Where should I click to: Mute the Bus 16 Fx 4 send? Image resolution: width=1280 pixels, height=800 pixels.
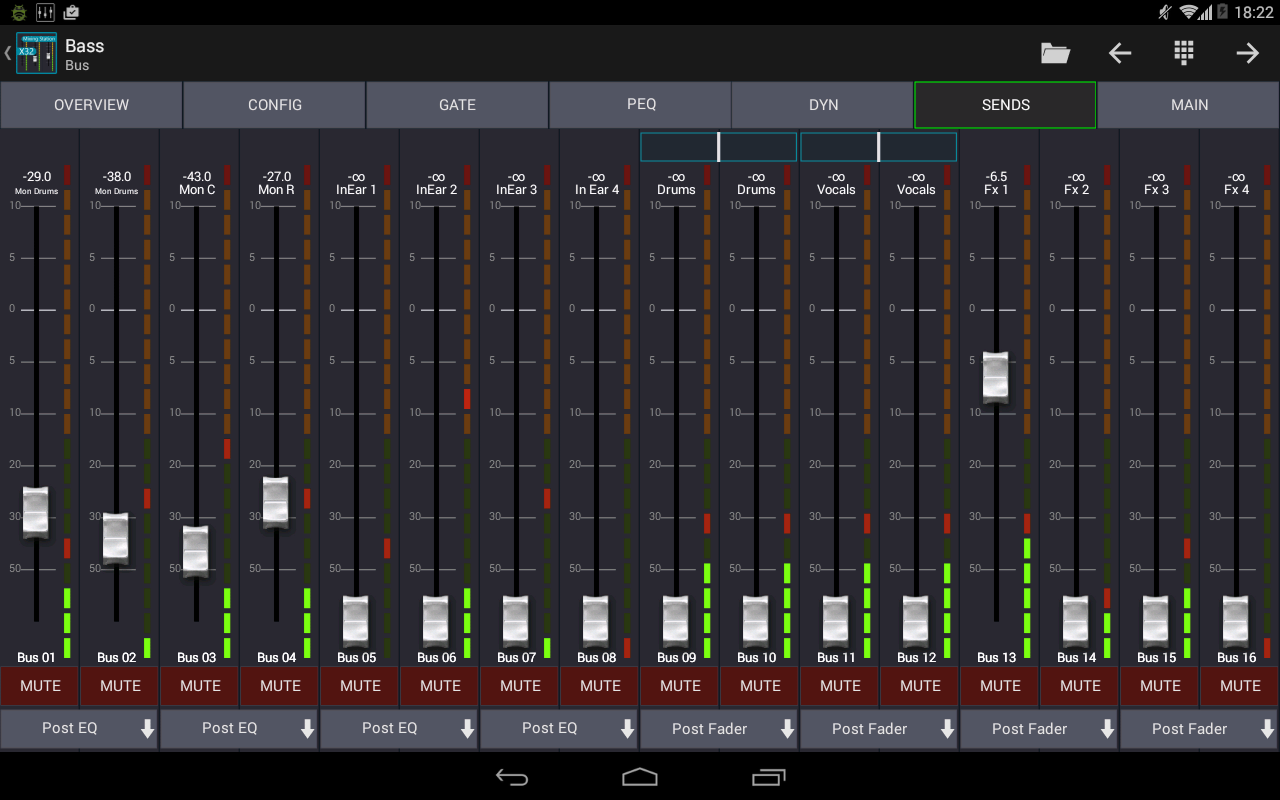pyautogui.click(x=1239, y=686)
